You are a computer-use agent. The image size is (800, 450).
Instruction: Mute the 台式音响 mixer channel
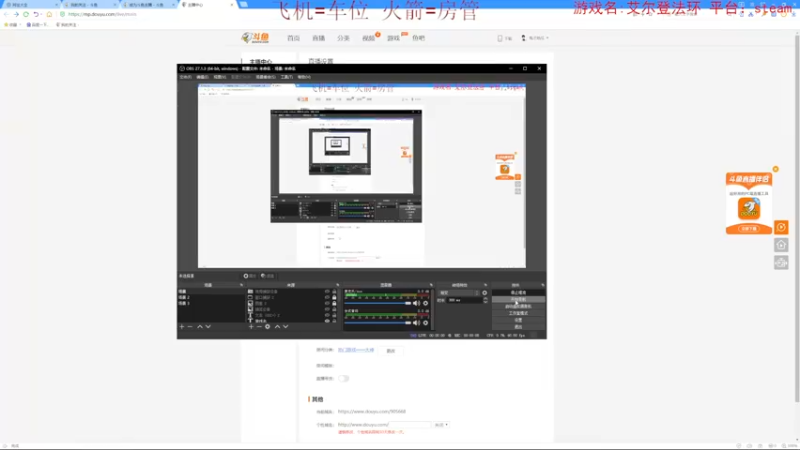click(x=416, y=322)
